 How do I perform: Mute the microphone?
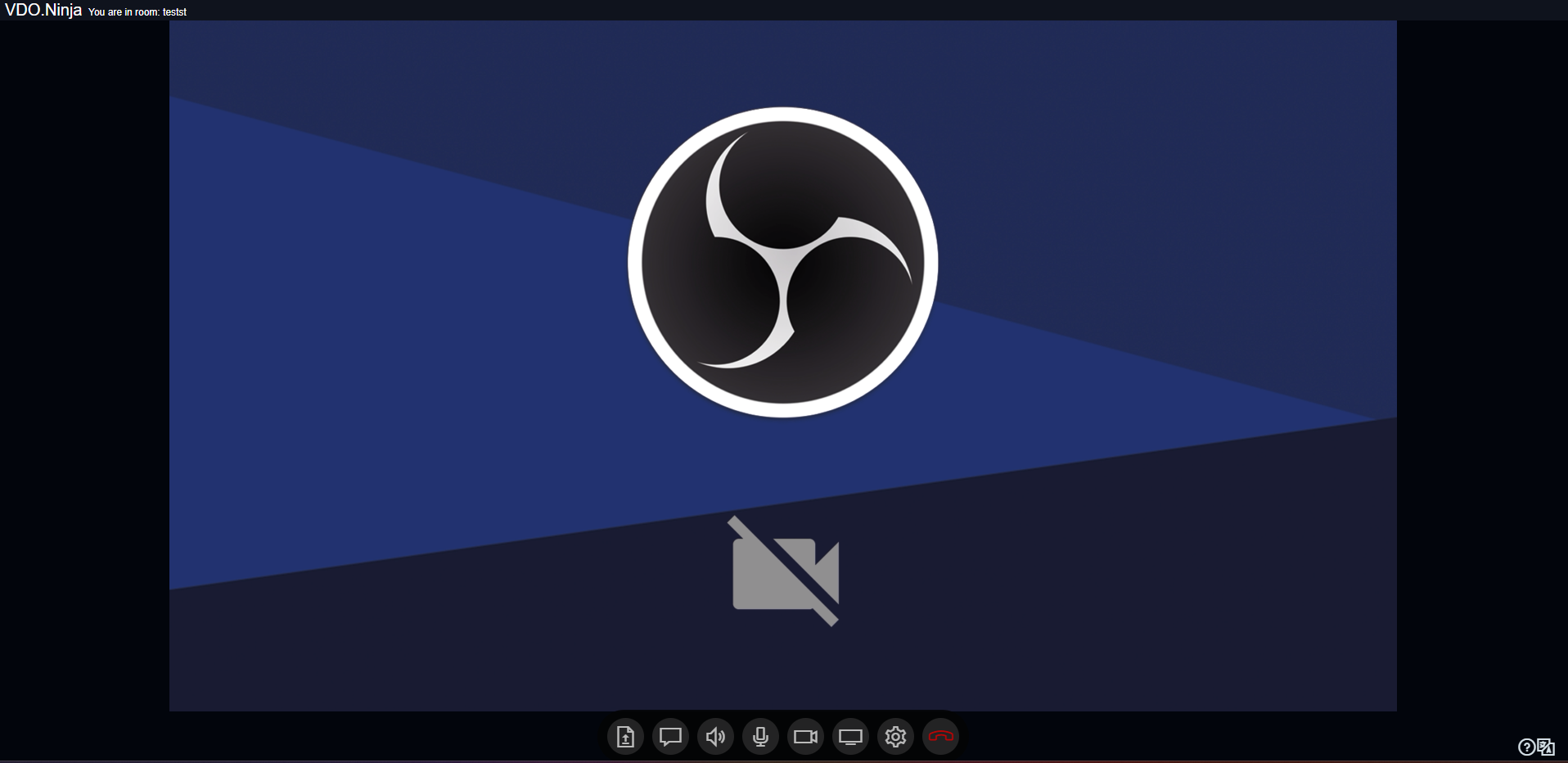[760, 737]
